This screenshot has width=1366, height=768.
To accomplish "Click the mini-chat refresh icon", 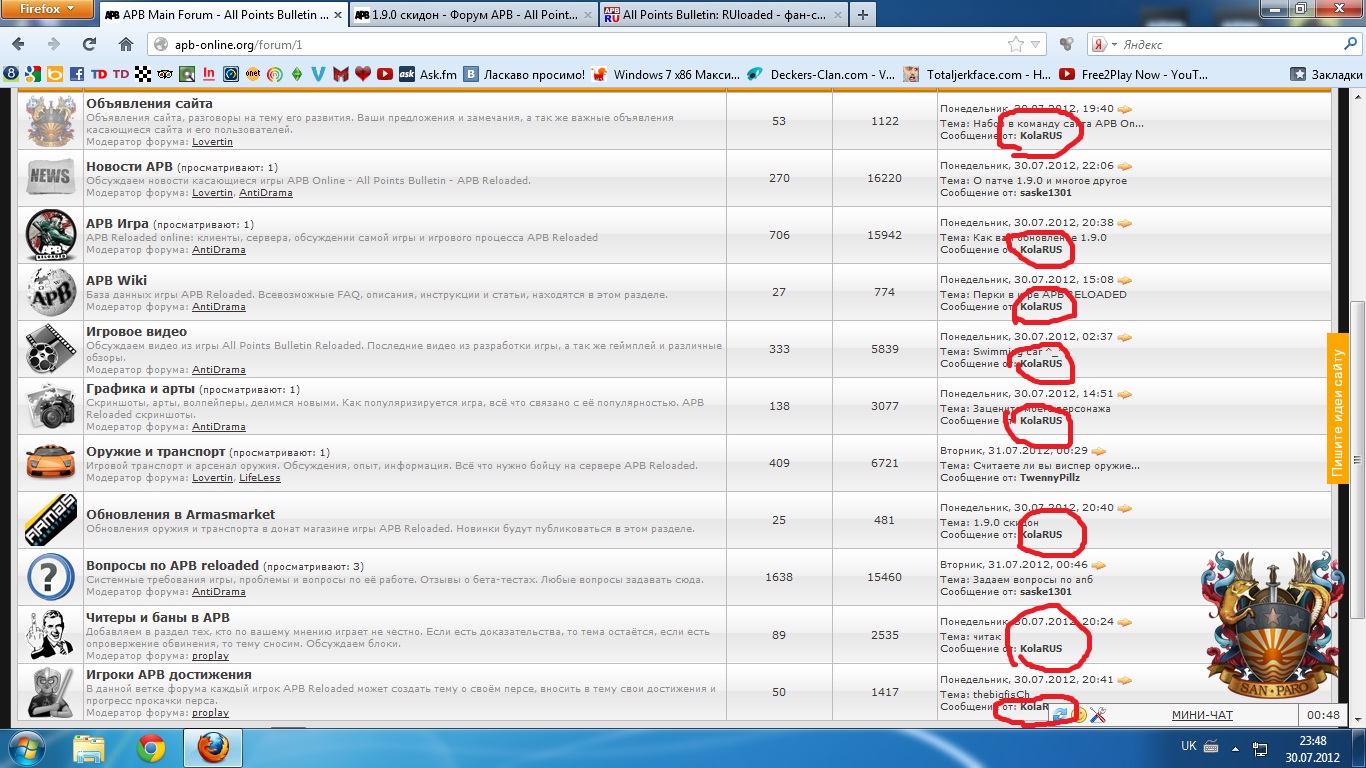I will click(x=1060, y=714).
